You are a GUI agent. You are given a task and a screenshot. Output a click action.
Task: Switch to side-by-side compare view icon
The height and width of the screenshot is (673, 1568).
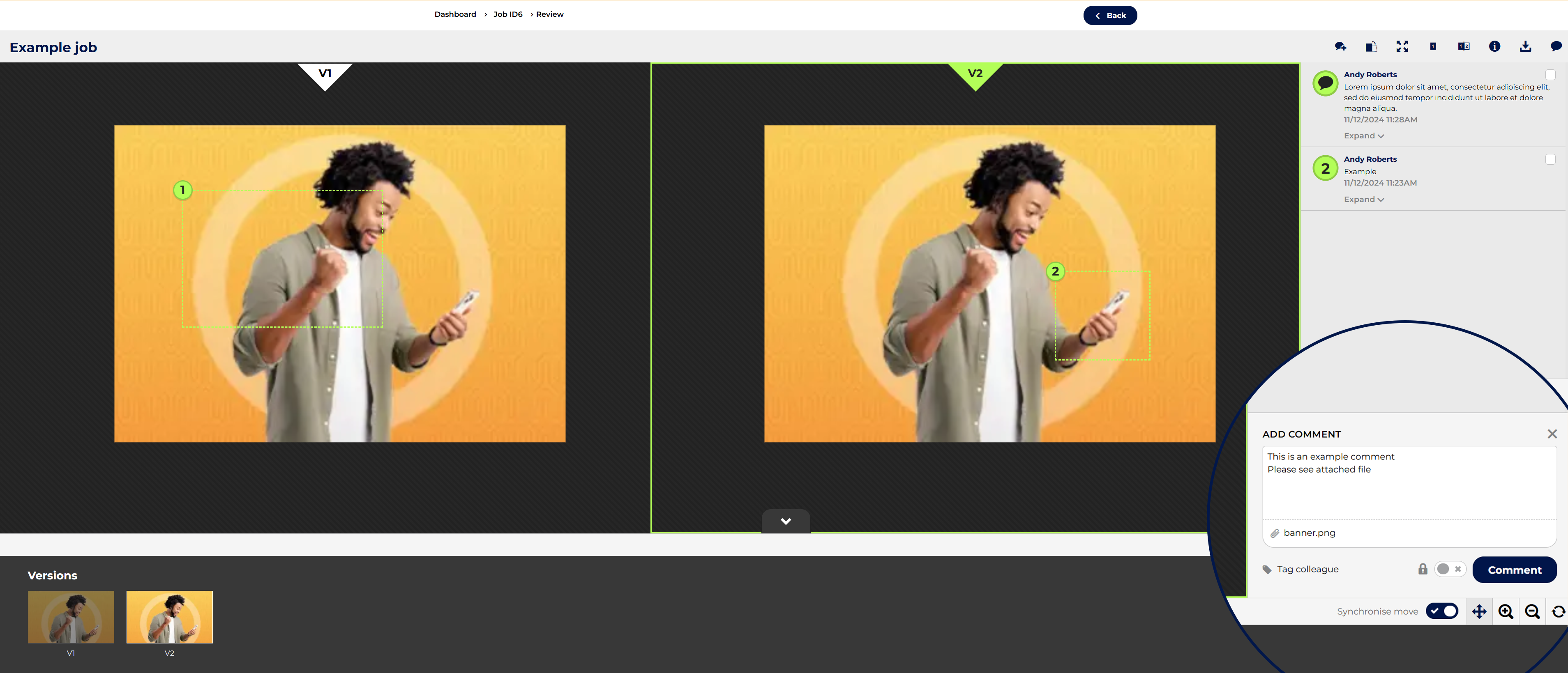(1464, 46)
